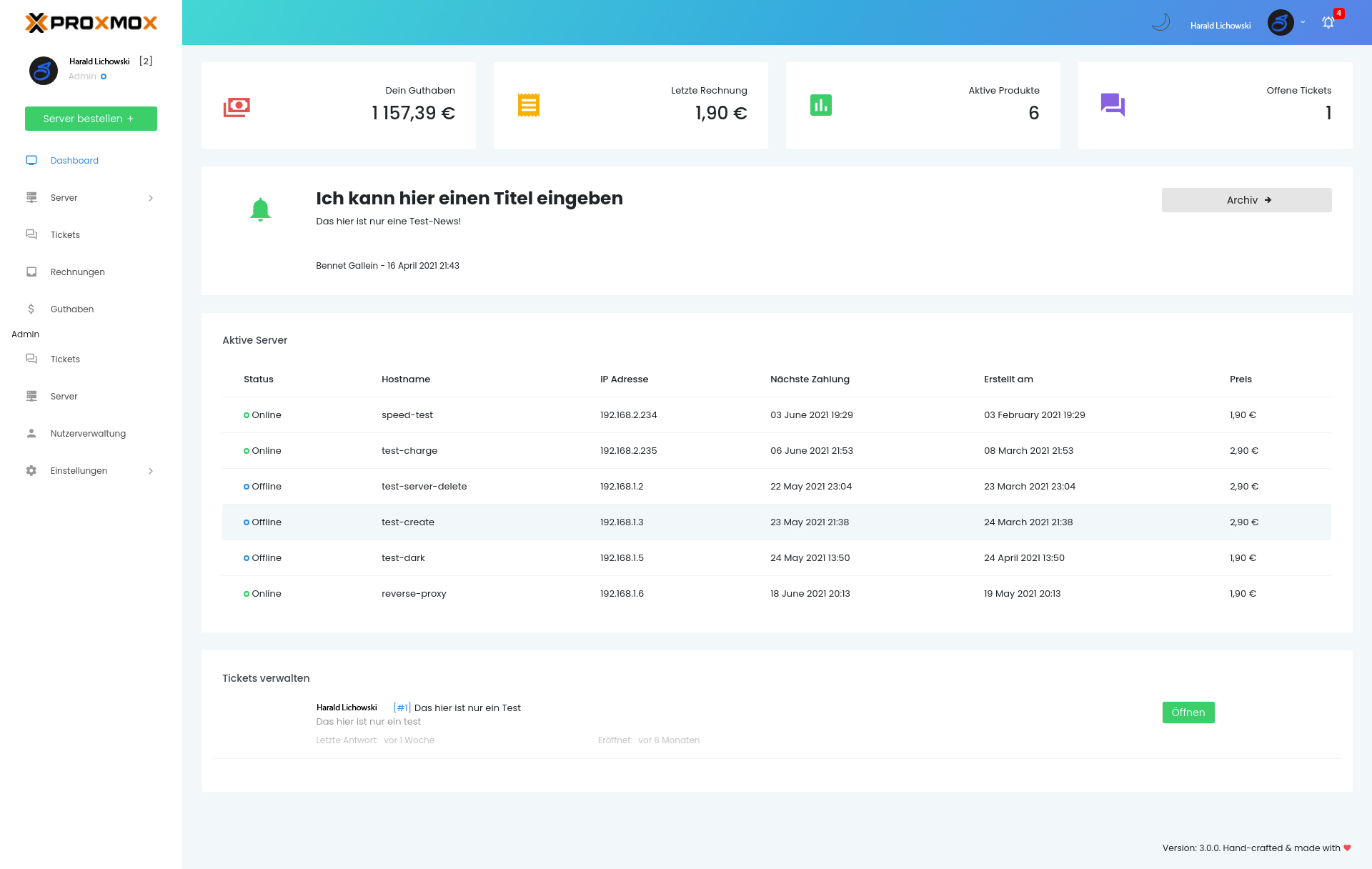Click the Aktive Produkte chart icon
Image resolution: width=1372 pixels, height=869 pixels.
point(820,105)
